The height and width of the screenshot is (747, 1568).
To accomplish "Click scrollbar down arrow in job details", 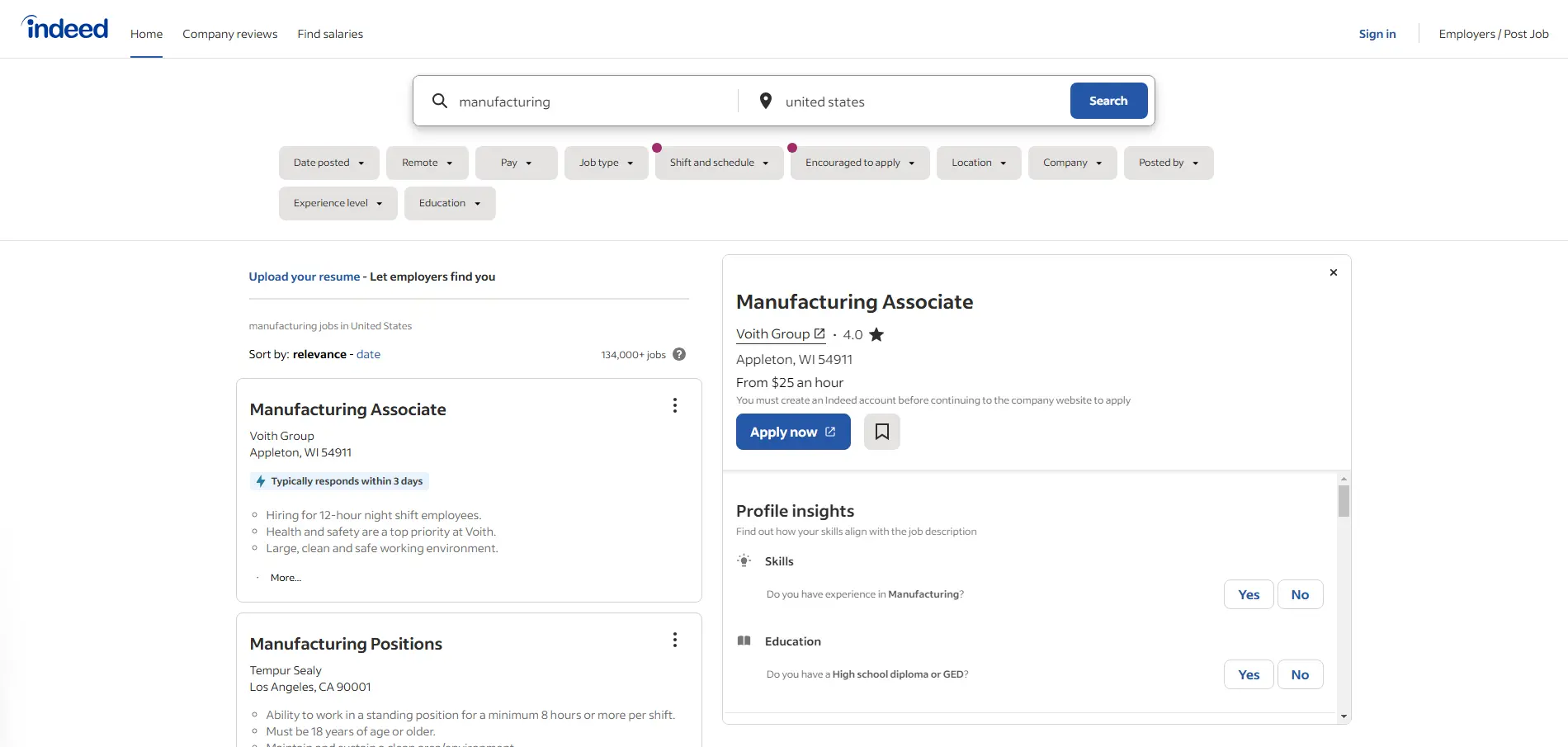I will click(1344, 716).
